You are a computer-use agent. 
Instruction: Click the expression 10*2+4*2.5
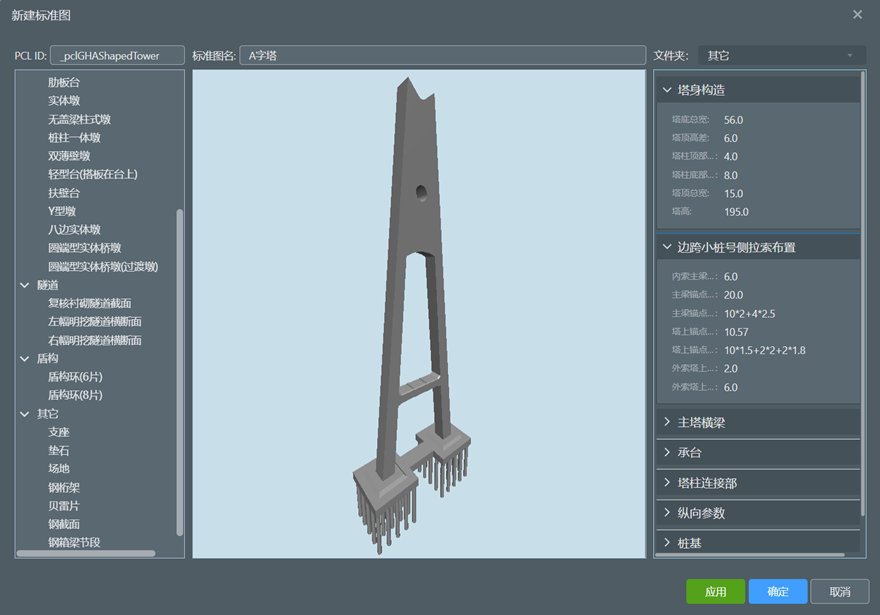click(749, 314)
